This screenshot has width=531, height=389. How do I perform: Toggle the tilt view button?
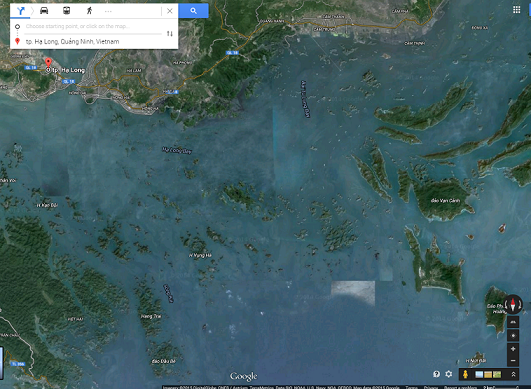(x=513, y=322)
